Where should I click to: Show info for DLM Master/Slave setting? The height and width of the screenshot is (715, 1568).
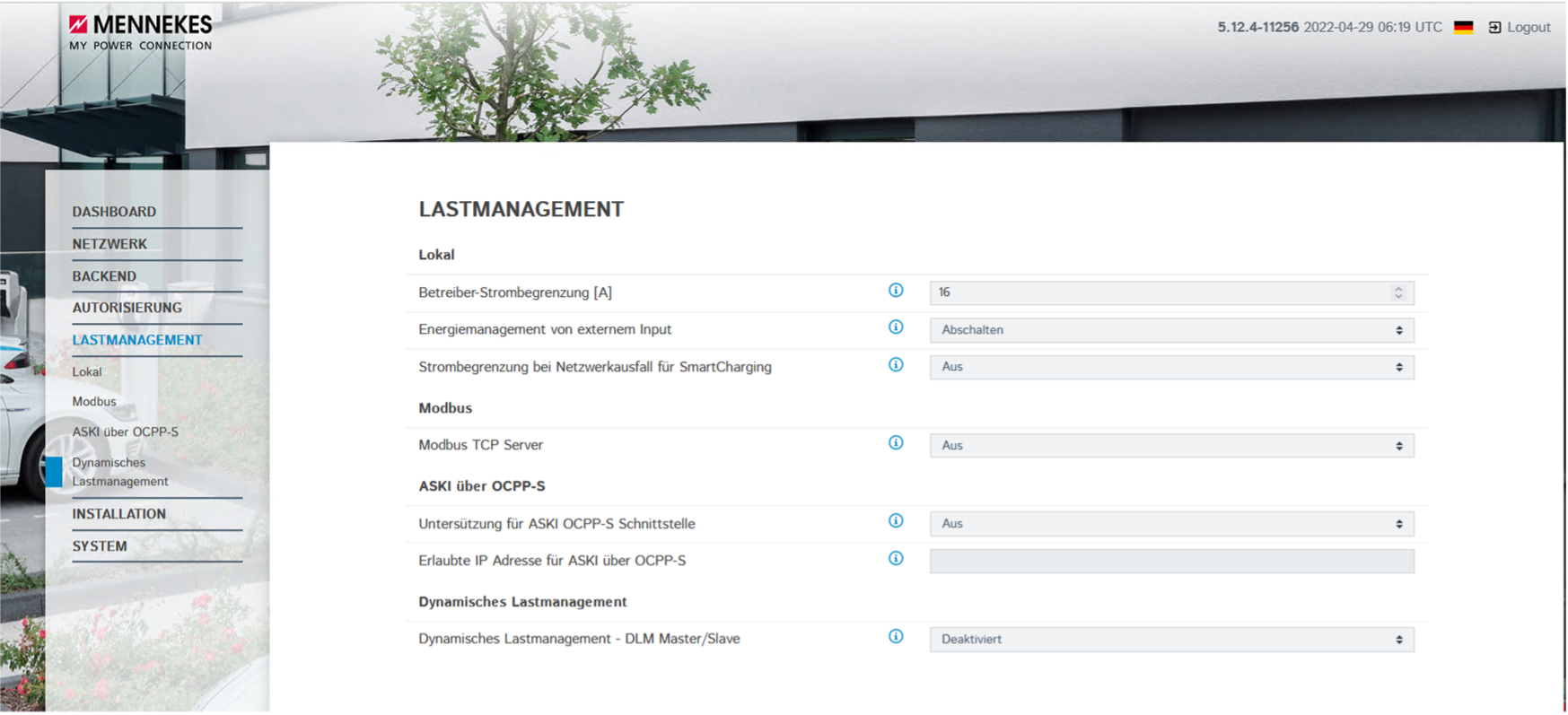pyautogui.click(x=895, y=637)
